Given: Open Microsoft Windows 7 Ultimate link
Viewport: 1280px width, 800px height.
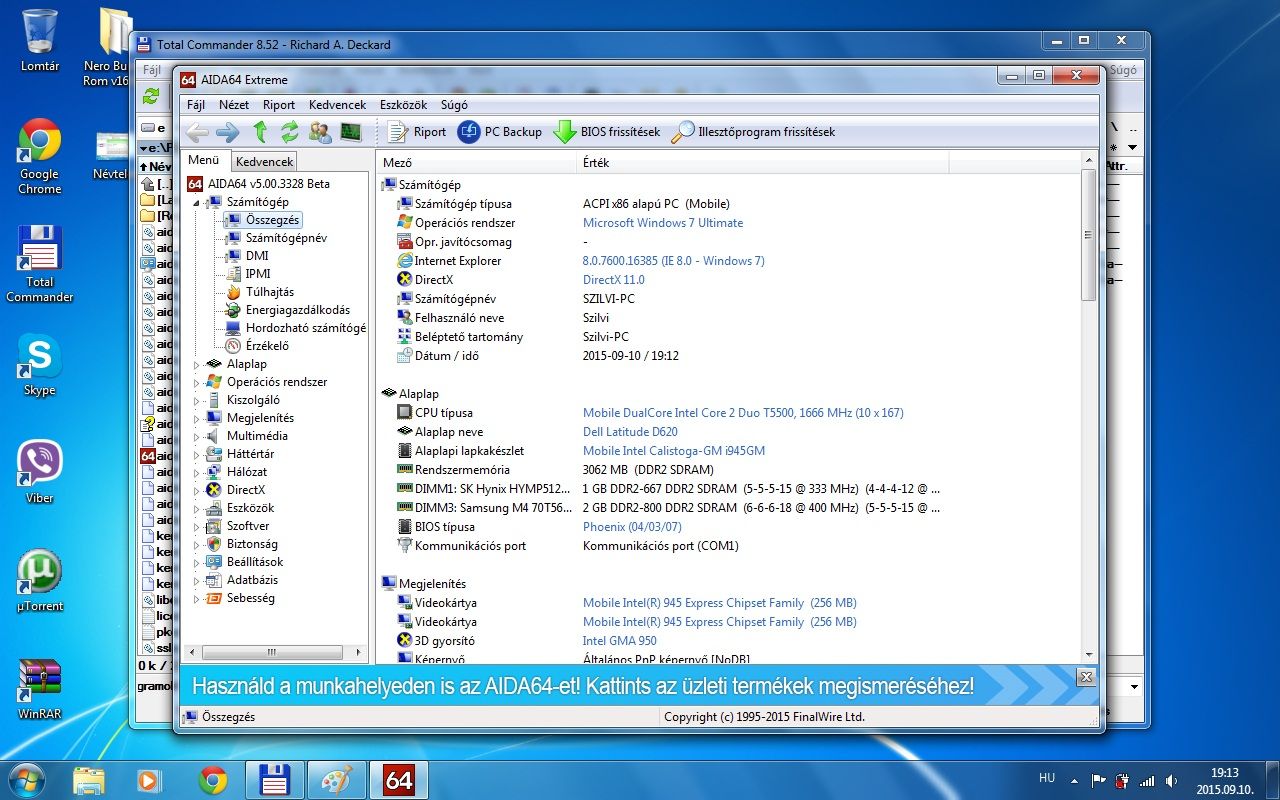Looking at the screenshot, I should (x=663, y=223).
